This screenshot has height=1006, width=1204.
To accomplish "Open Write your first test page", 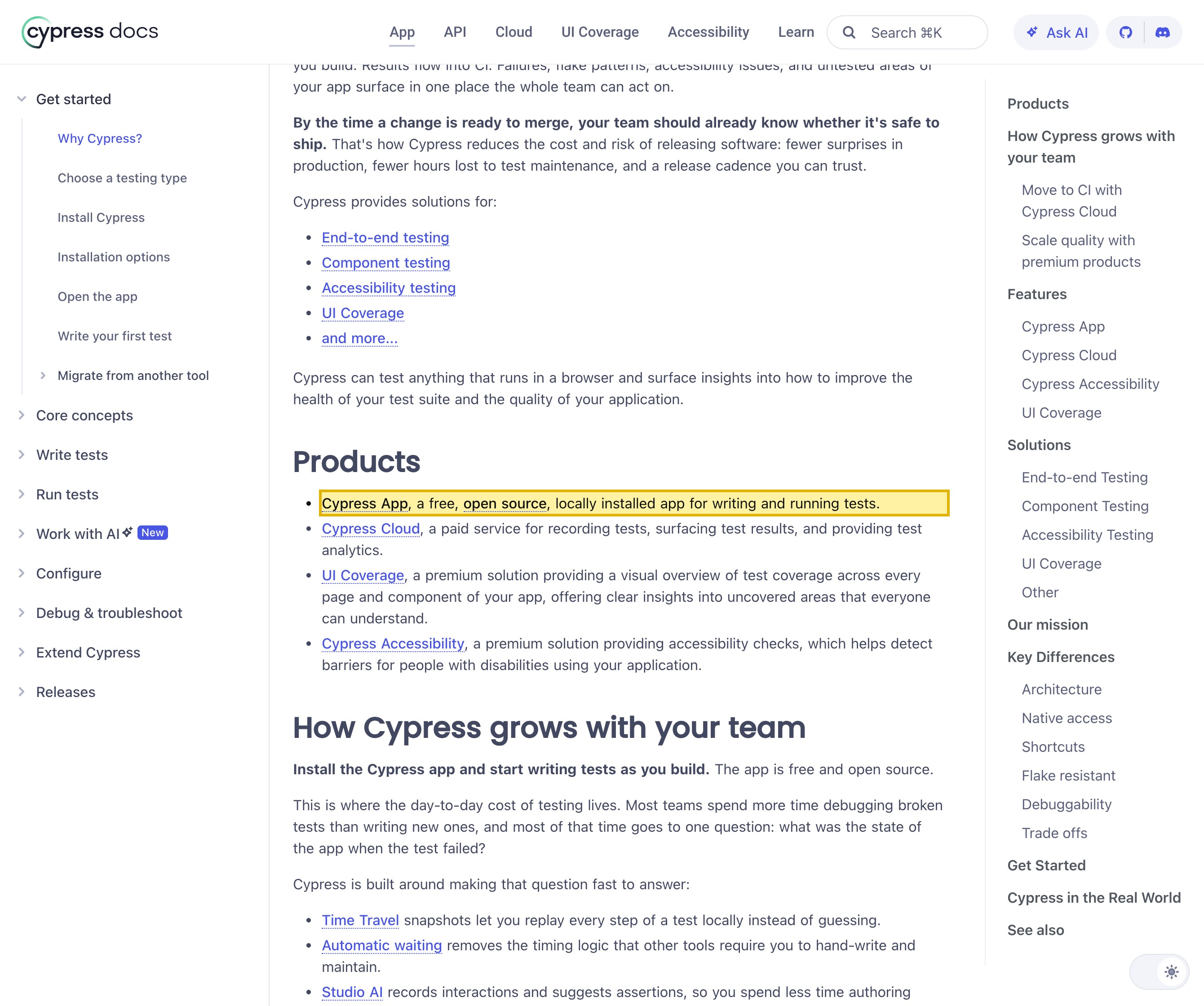I will coord(115,336).
